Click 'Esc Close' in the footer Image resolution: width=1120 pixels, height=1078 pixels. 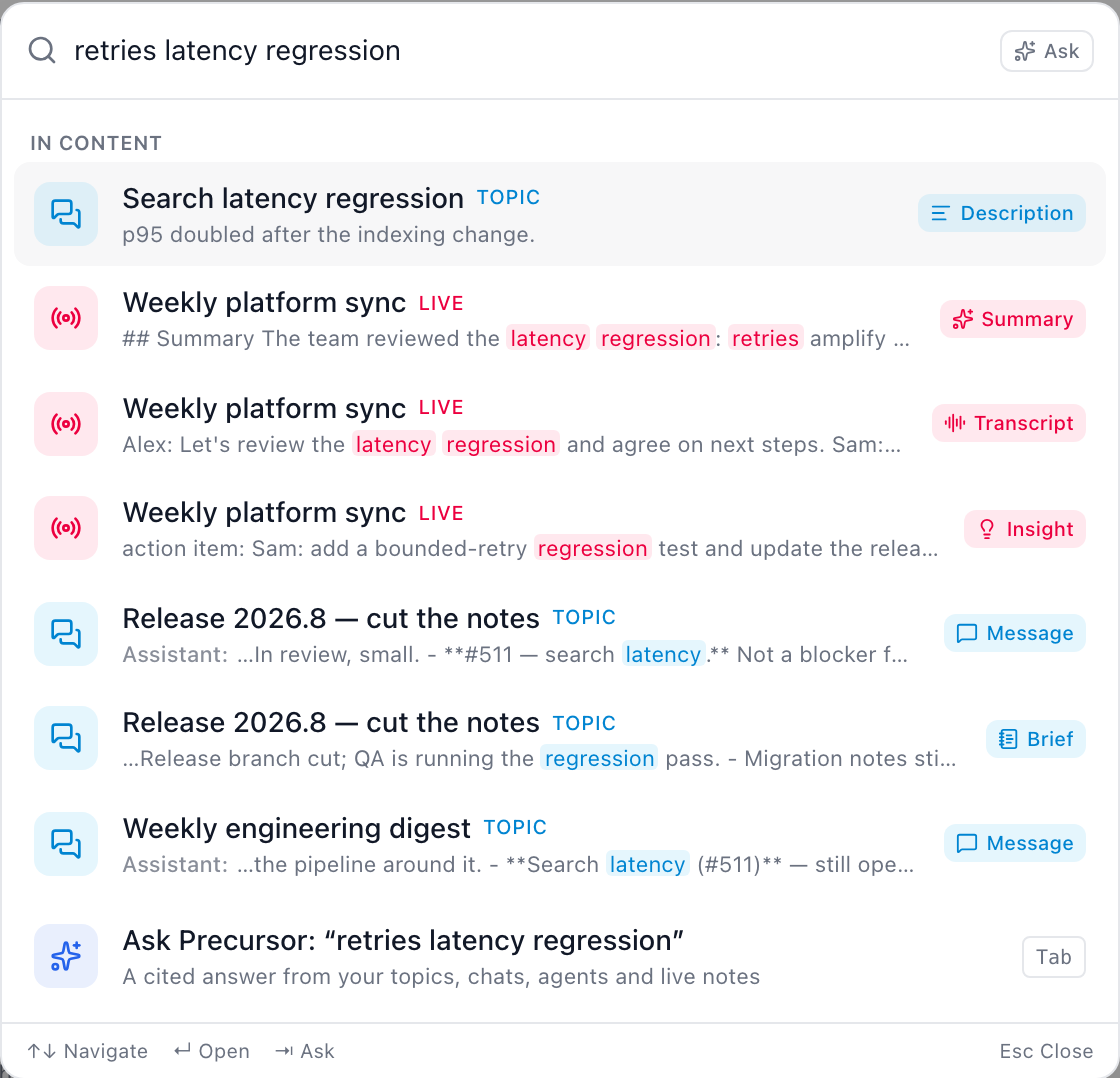coord(1046,1051)
